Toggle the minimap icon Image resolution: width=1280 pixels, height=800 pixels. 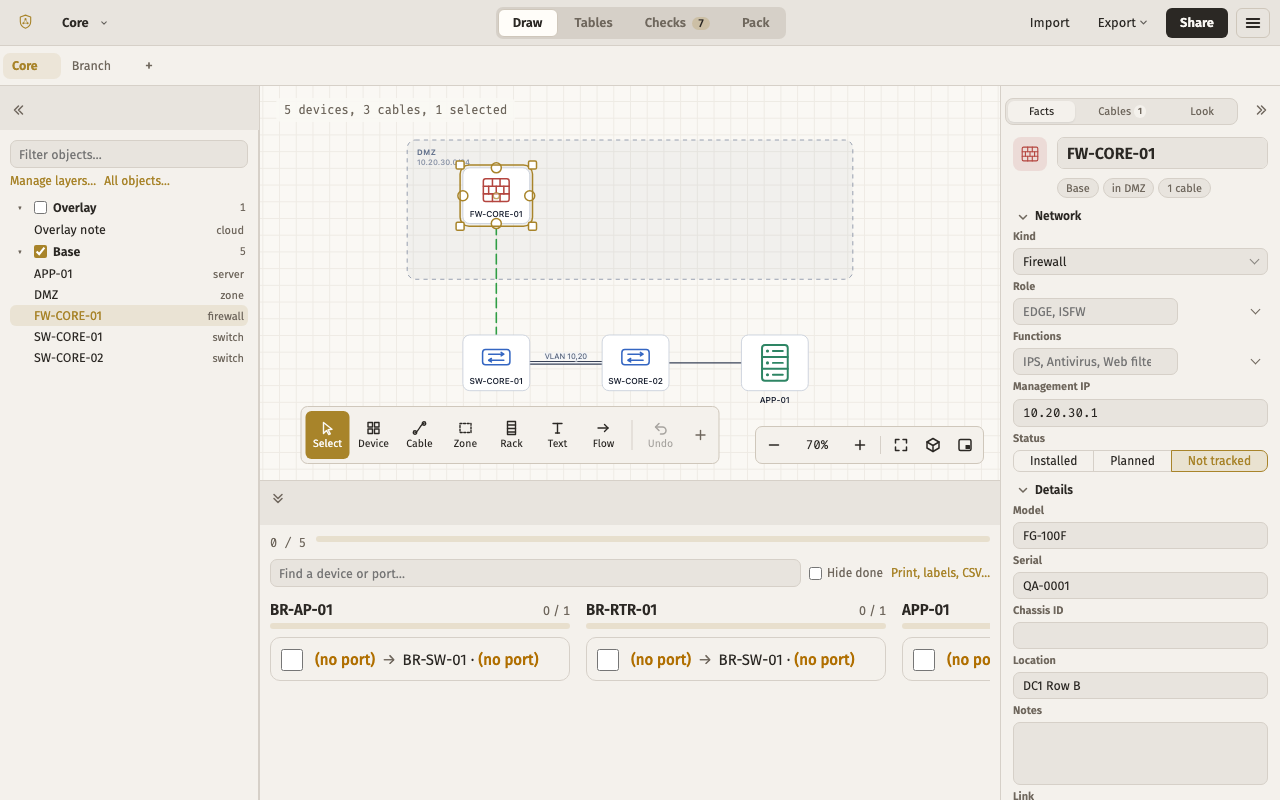[x=965, y=445]
